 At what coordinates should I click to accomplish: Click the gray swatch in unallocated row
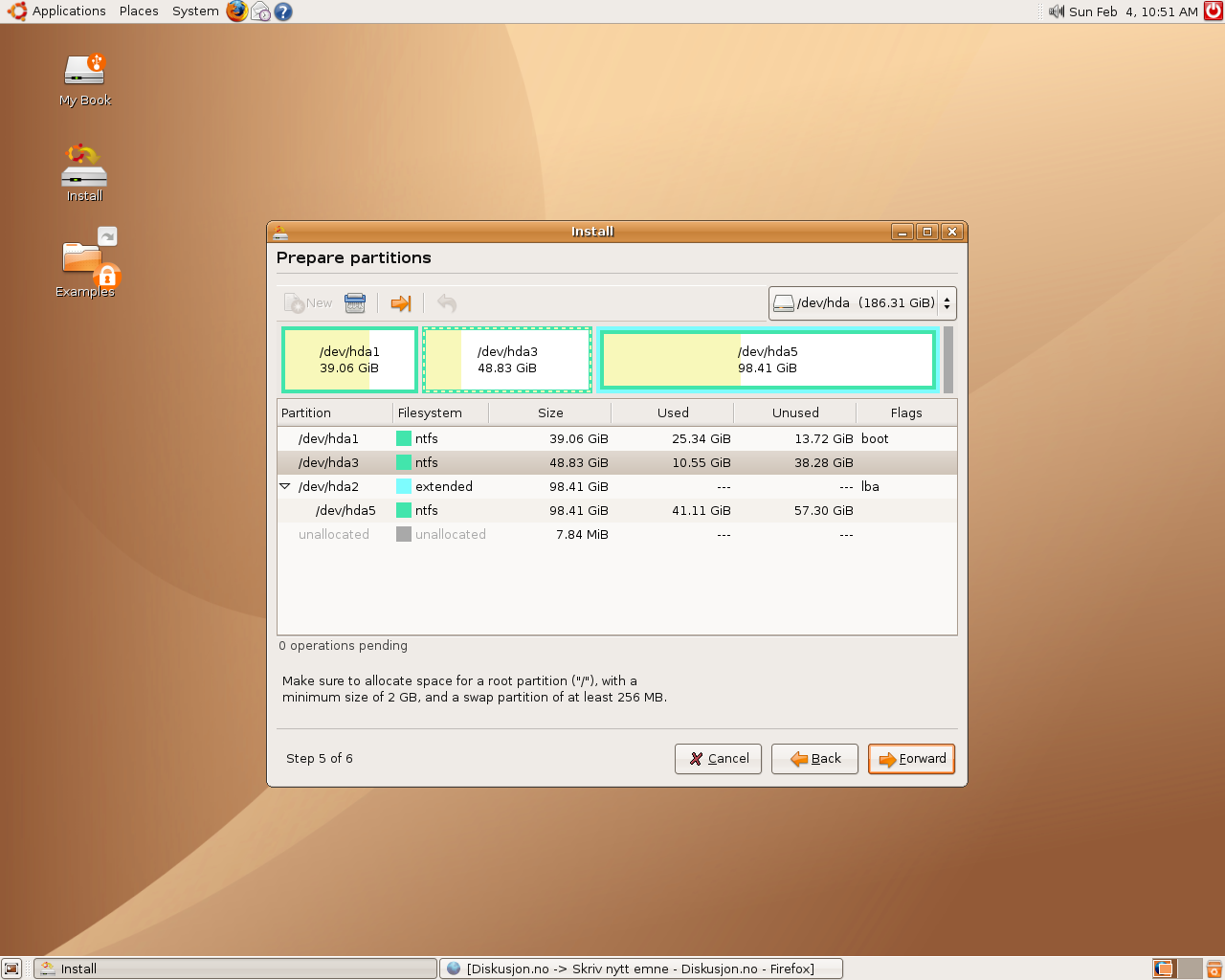404,535
